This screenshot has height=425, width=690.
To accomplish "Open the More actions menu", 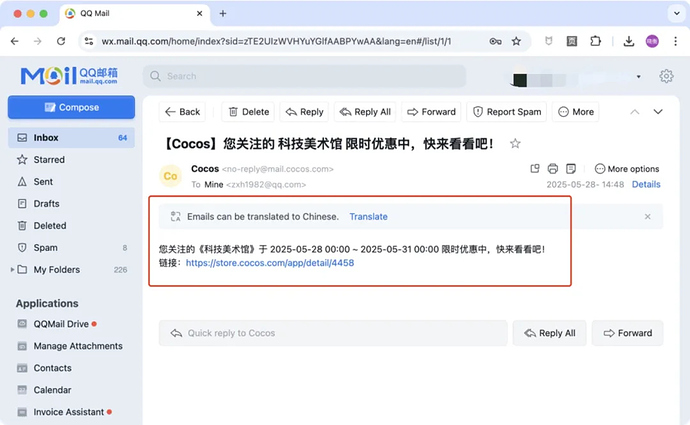I will click(576, 112).
